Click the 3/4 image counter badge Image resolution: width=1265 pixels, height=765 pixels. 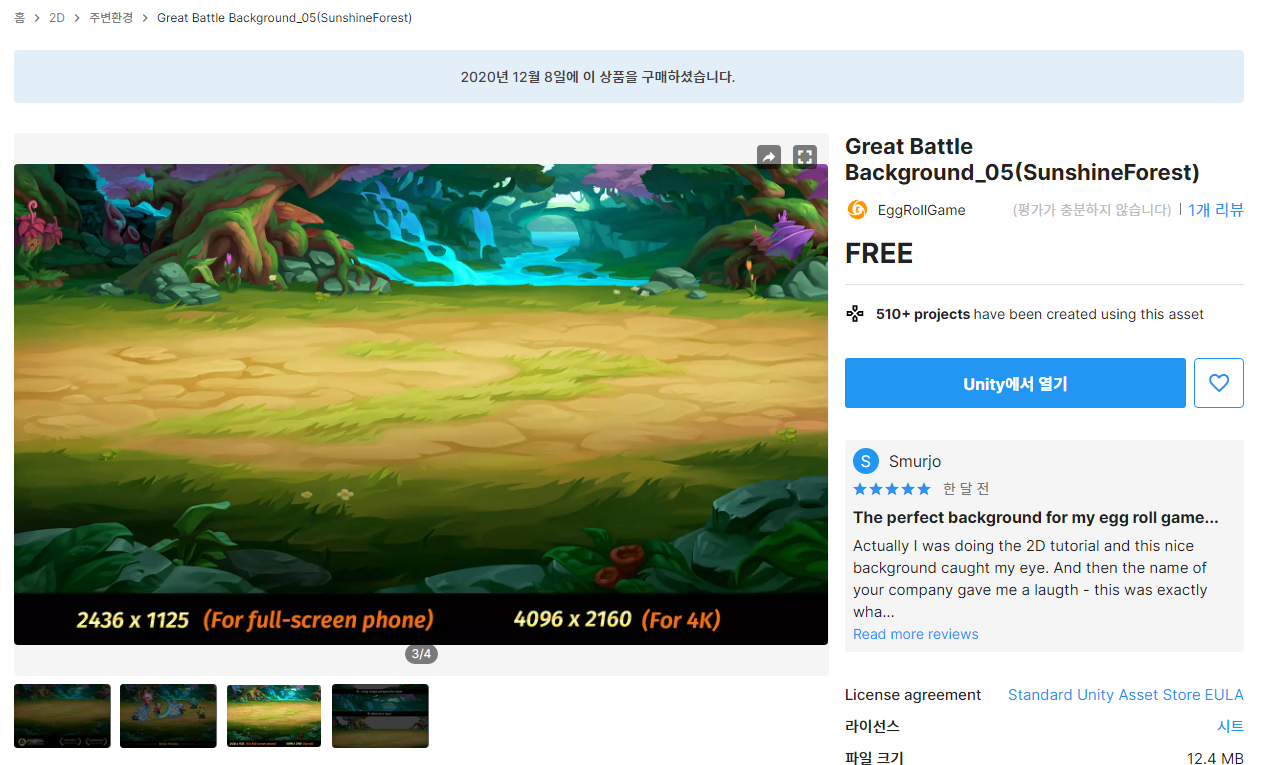click(421, 654)
